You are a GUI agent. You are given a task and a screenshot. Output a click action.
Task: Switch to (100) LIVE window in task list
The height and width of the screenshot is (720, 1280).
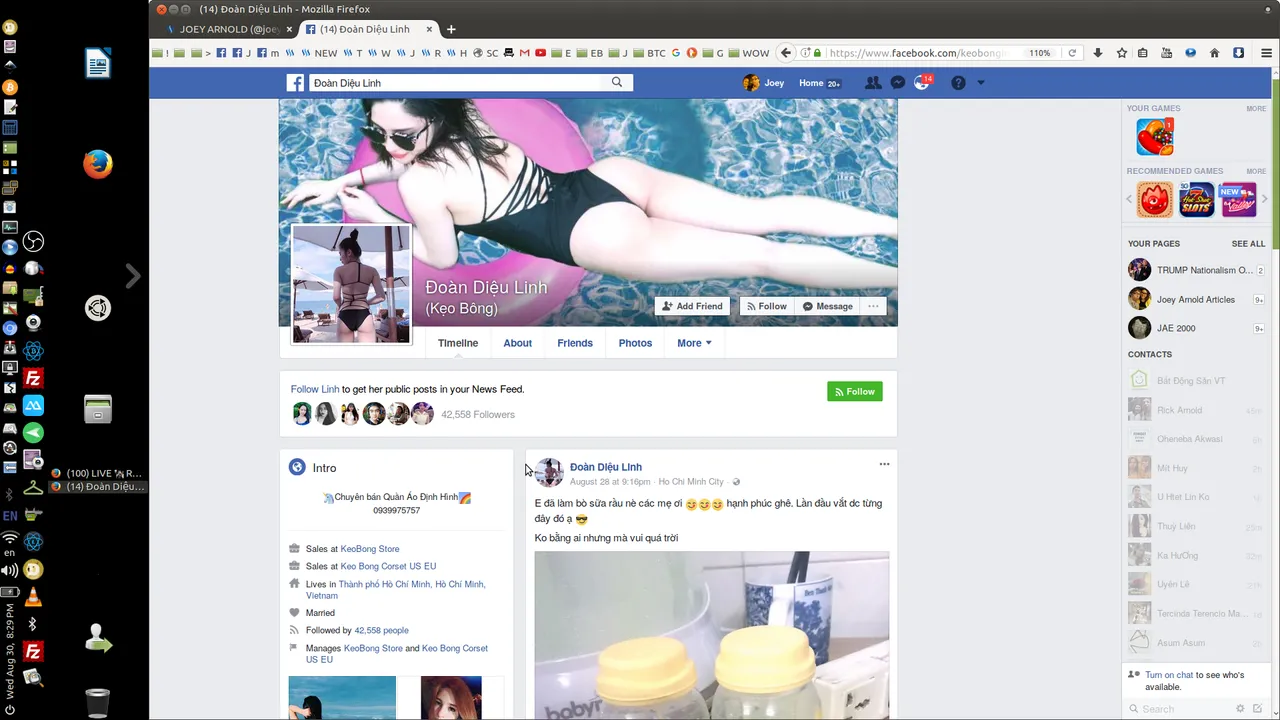click(96, 473)
